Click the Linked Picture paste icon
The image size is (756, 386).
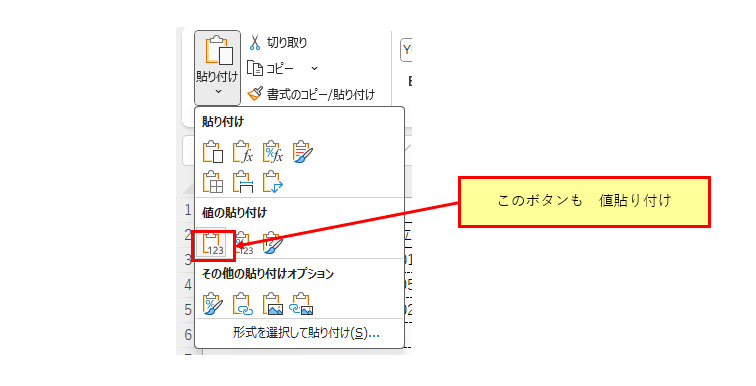(x=302, y=305)
